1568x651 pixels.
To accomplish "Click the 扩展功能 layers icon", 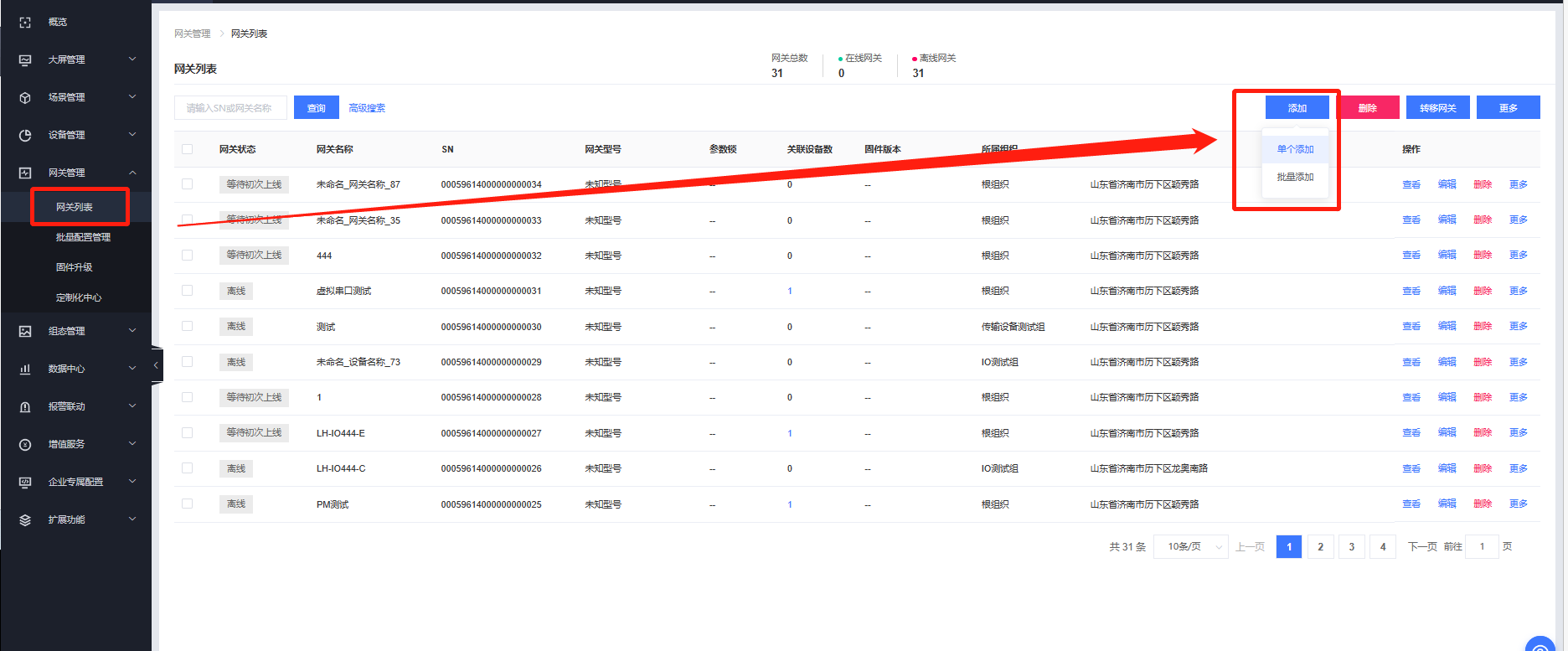I will point(25,520).
